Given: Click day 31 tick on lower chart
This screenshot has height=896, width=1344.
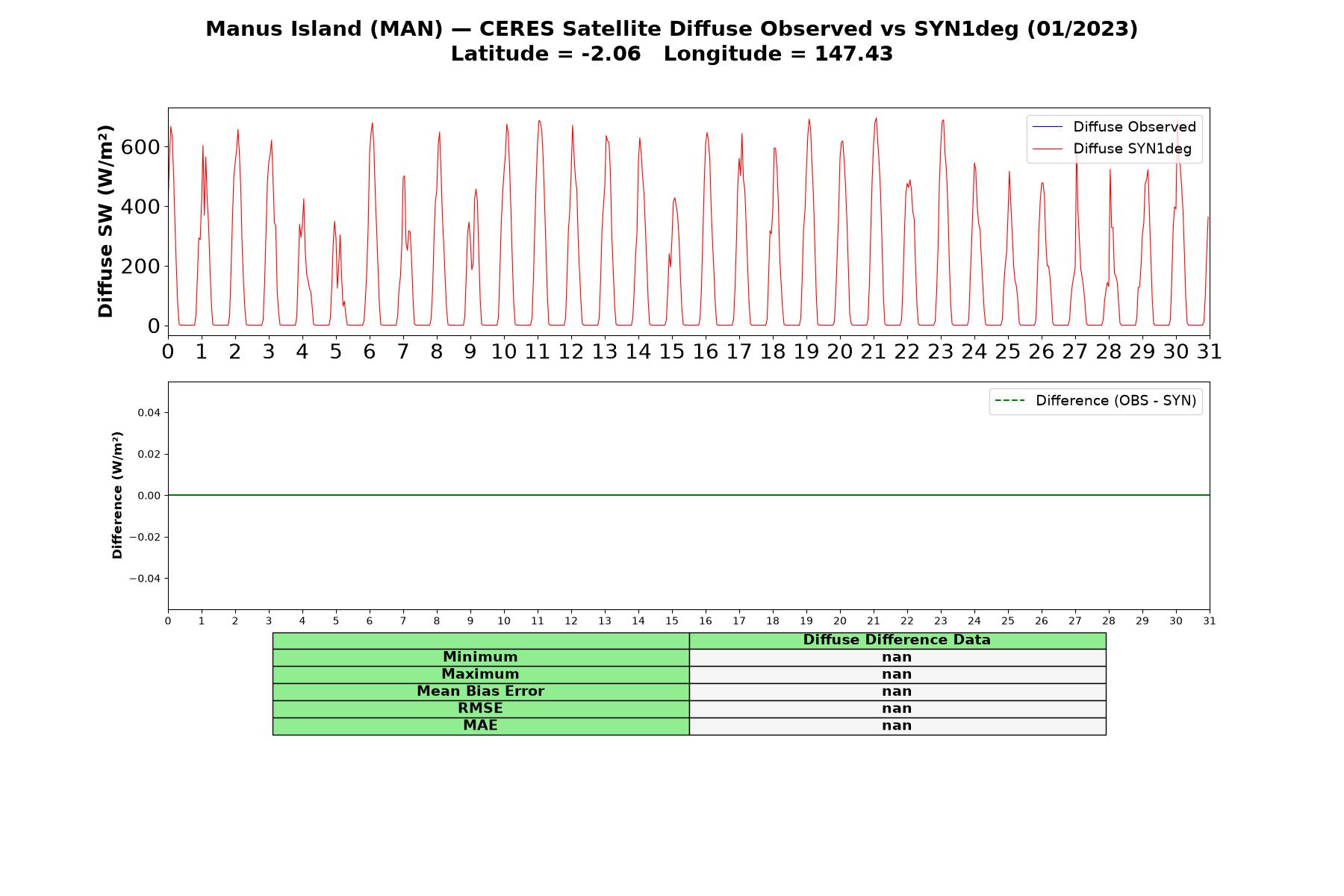Looking at the screenshot, I should pos(1210,621).
